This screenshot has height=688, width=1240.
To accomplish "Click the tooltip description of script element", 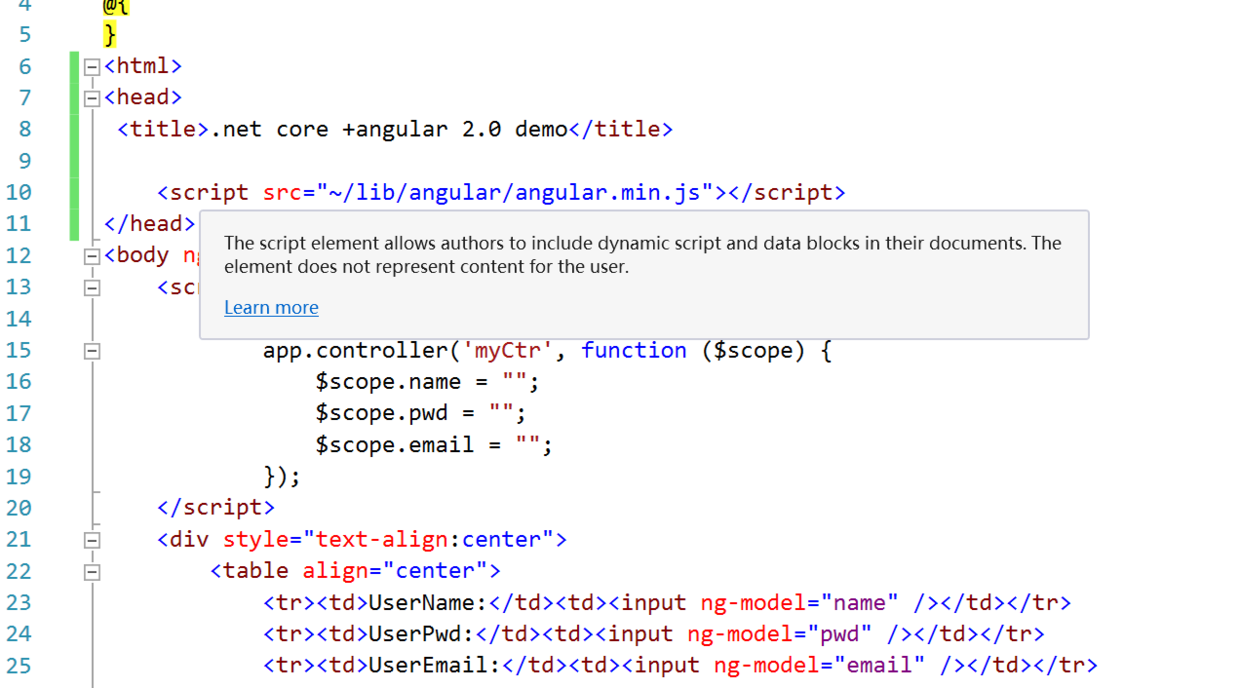I will [643, 255].
